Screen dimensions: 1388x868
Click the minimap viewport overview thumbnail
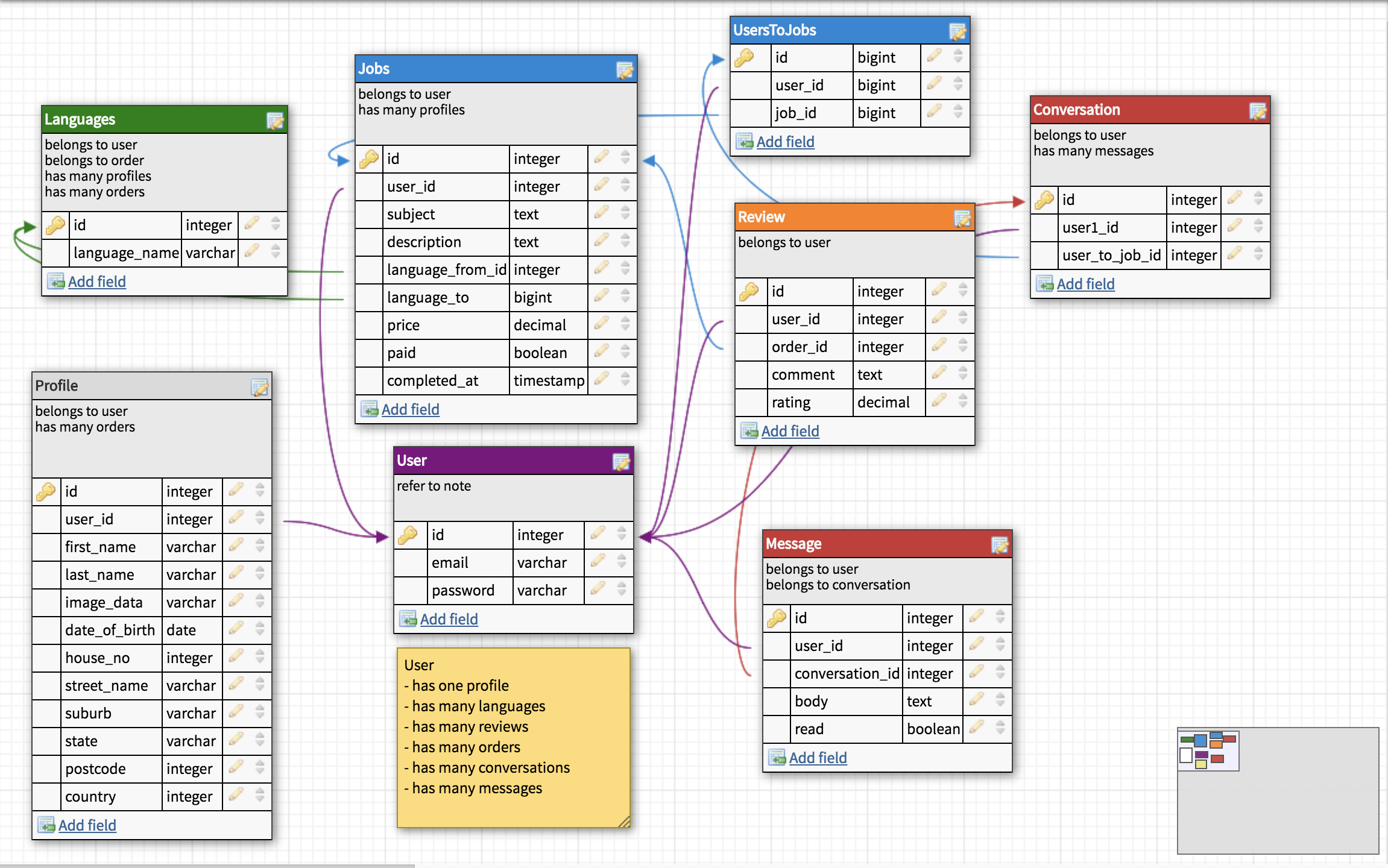click(1208, 750)
